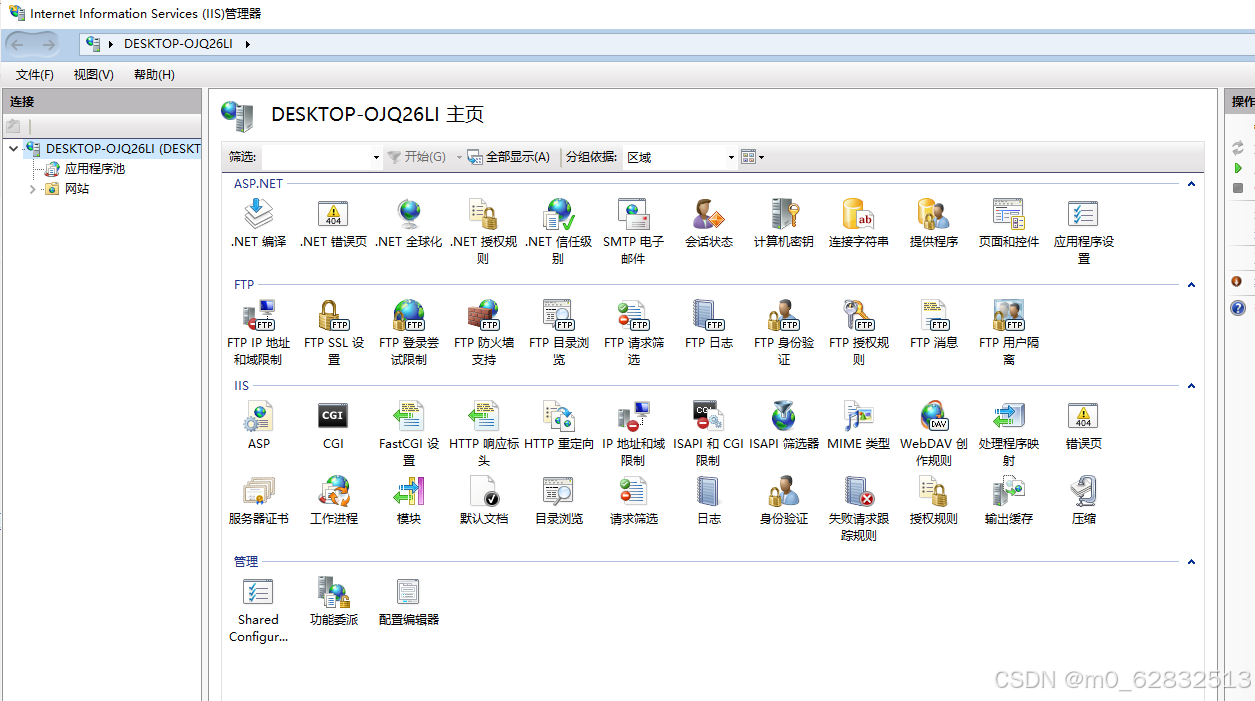This screenshot has height=701, width=1255.
Task: Open the .NET 编译 feature
Action: [x=258, y=223]
